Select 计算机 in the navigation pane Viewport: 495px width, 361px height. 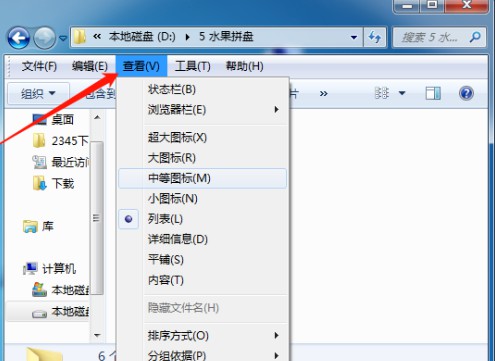tap(49, 269)
